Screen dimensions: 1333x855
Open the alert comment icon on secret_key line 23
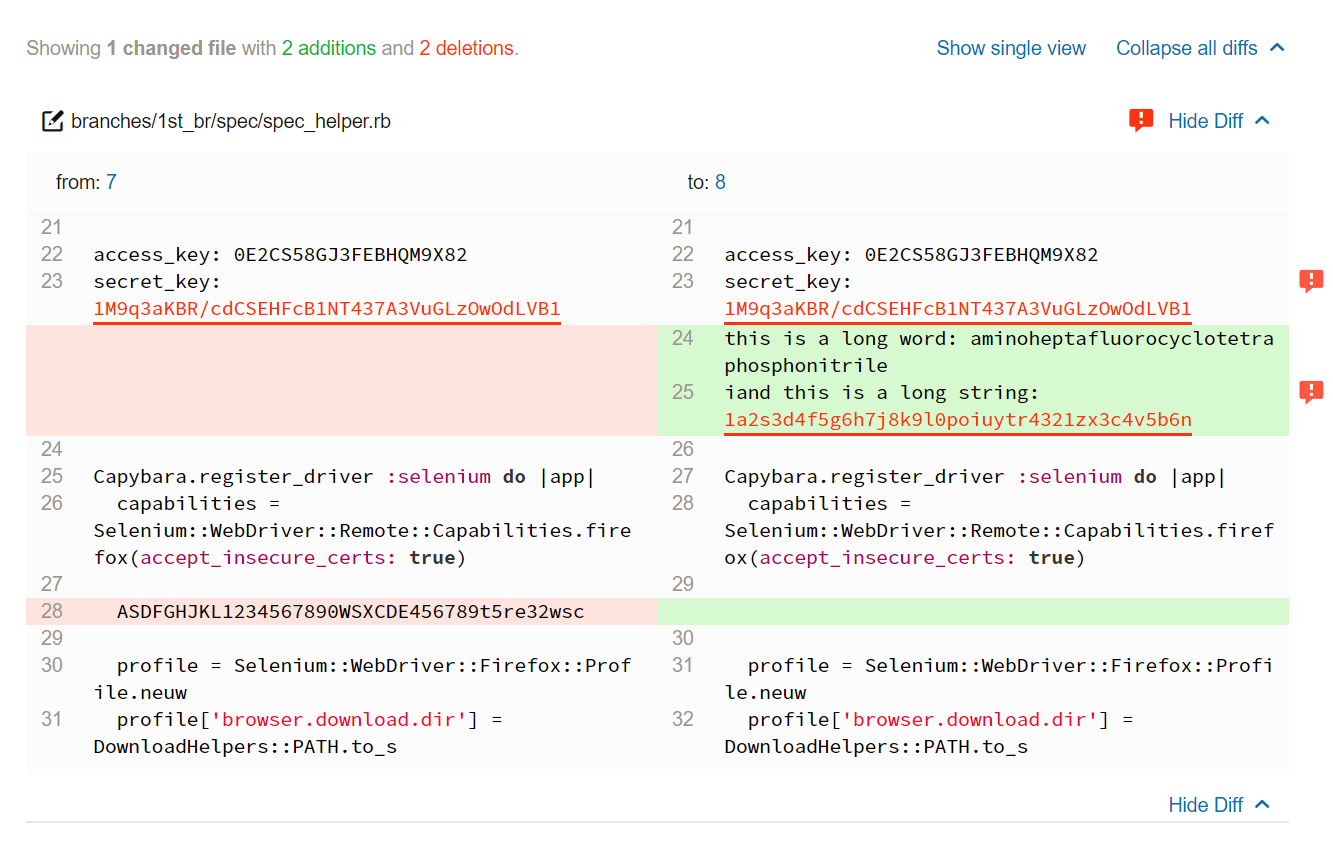1310,281
